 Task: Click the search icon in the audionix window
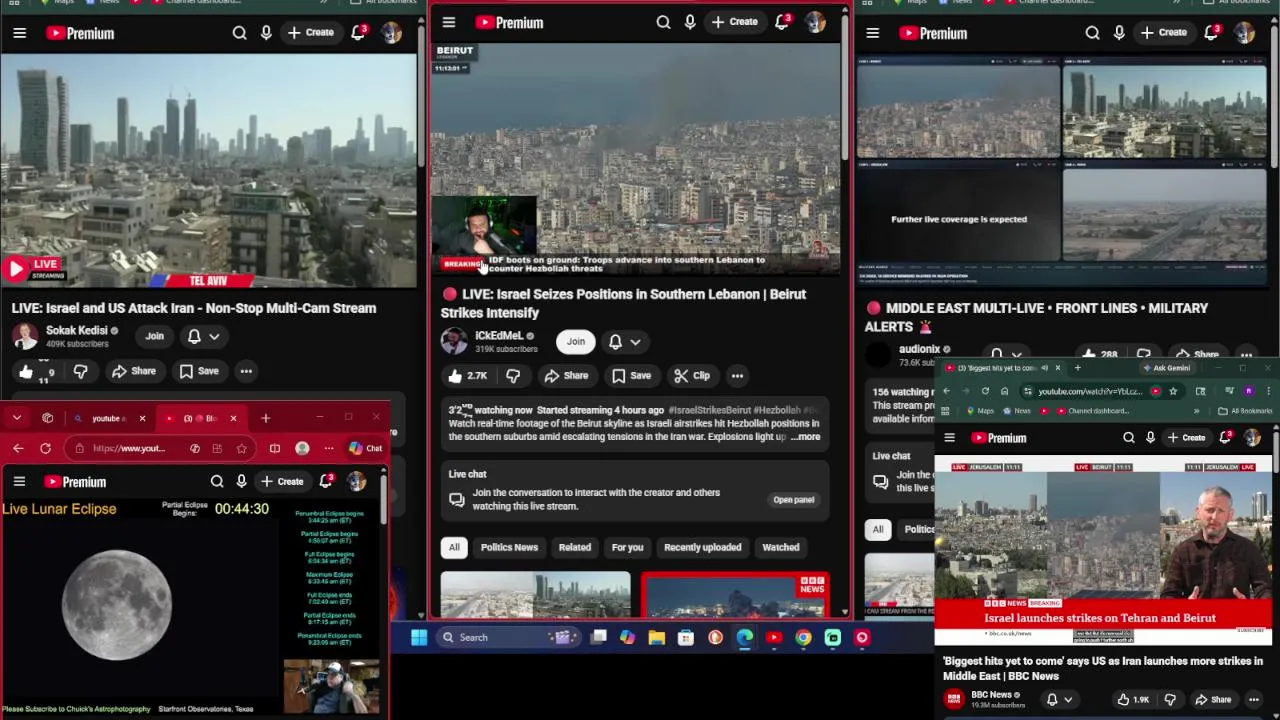coord(1092,33)
